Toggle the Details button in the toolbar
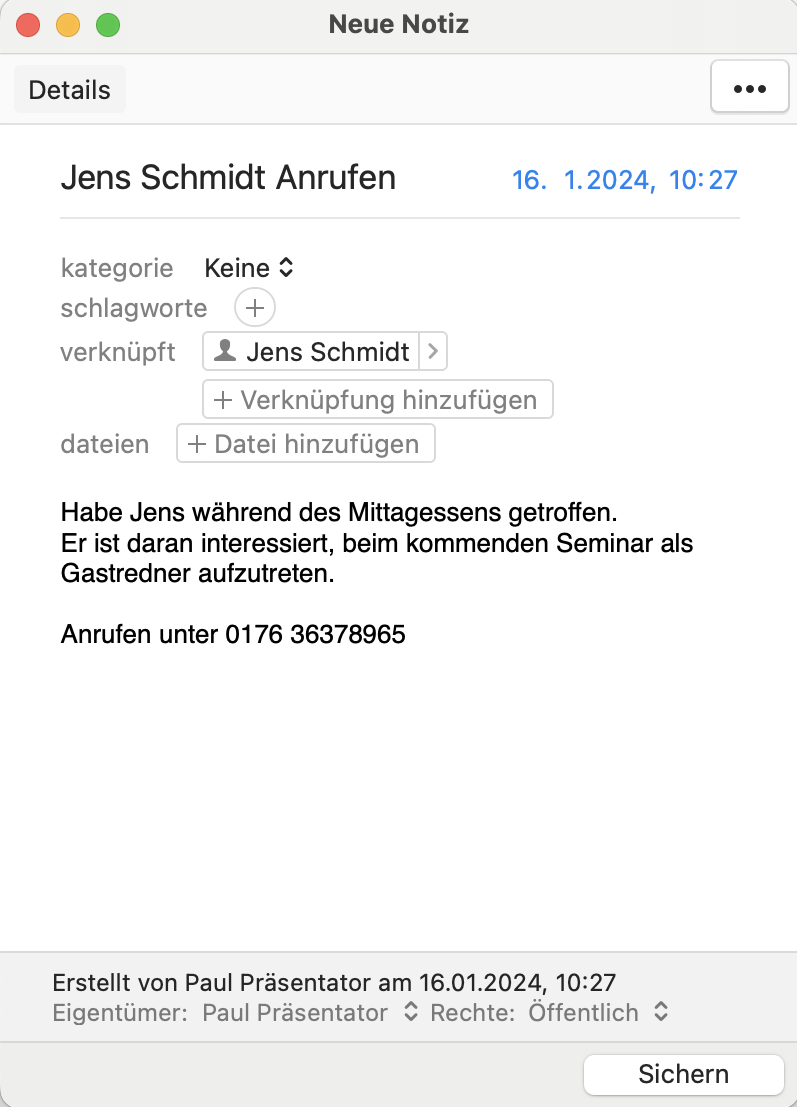The image size is (797, 1107). point(69,90)
